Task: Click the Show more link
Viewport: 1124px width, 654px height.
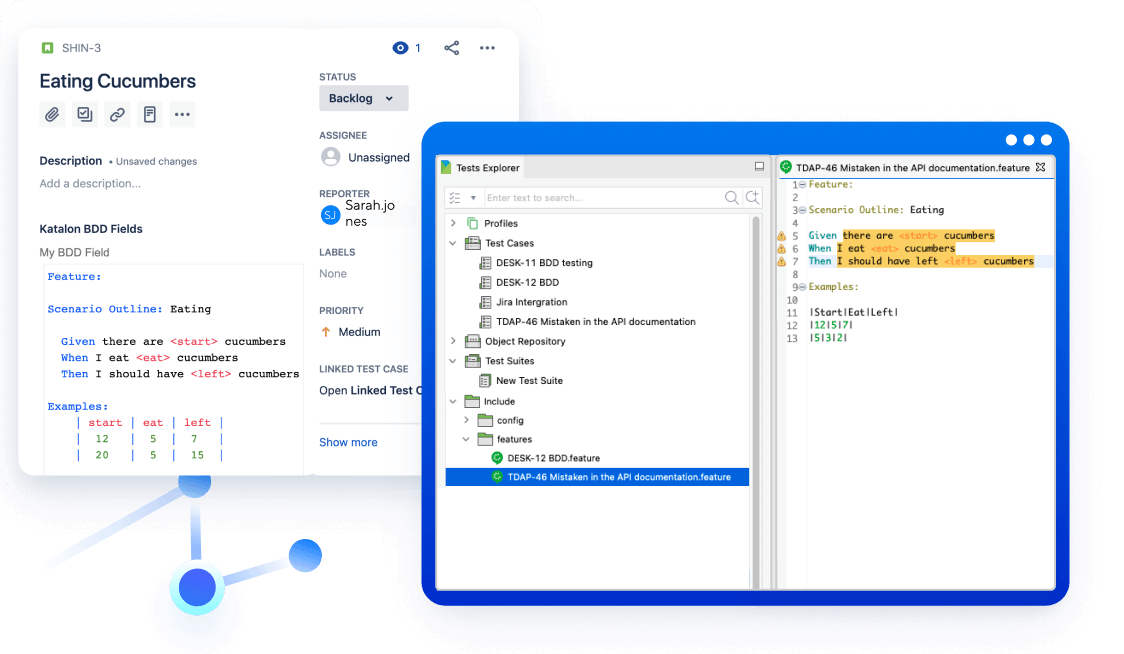Action: (x=348, y=442)
